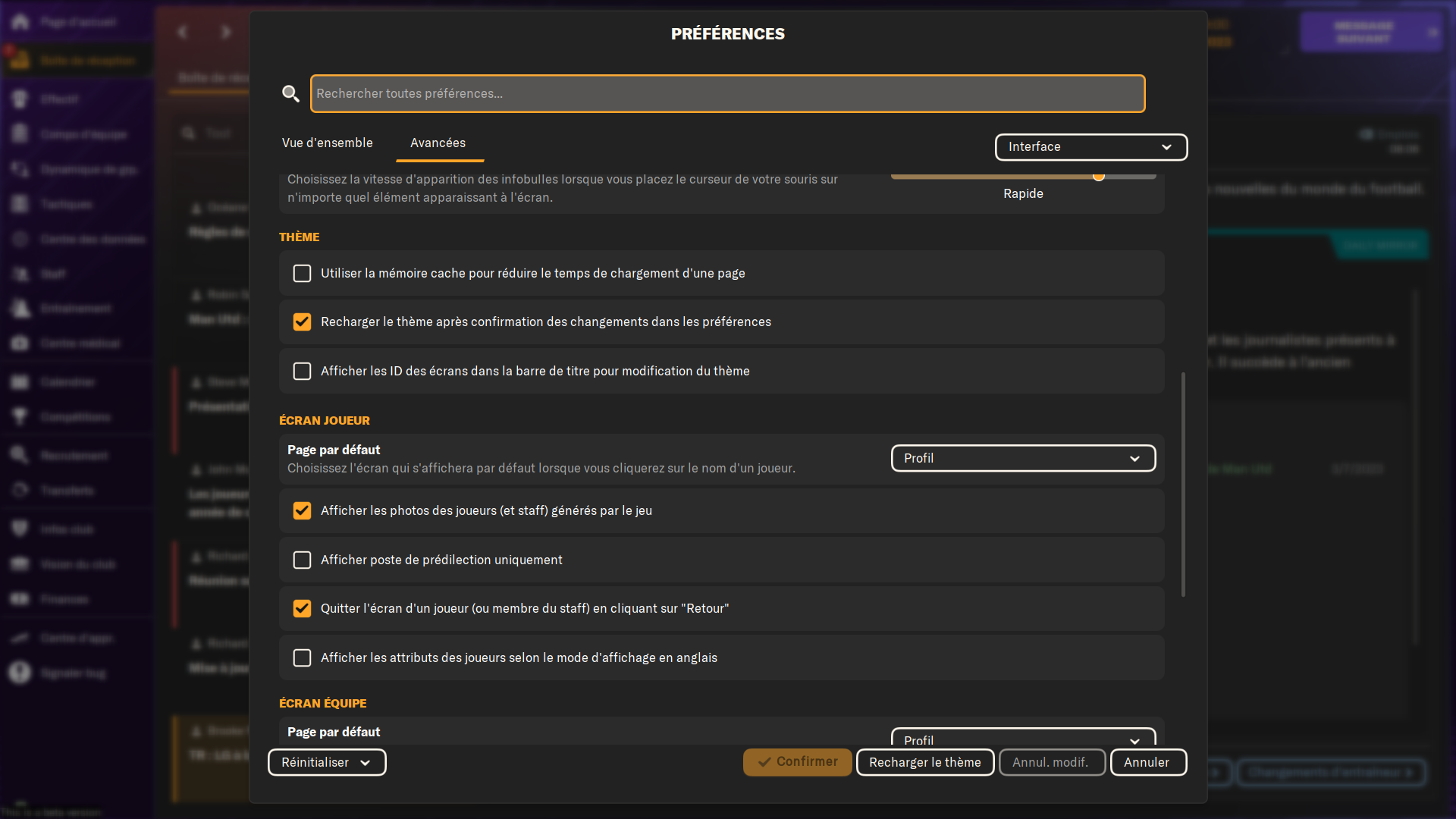Open Compétitions trophy icon in sidebar
Viewport: 1456px width, 819px height.
[20, 416]
